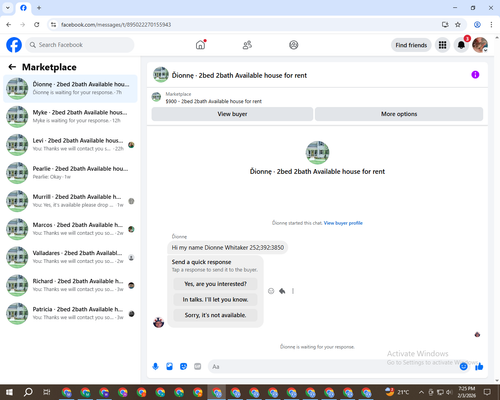Image resolution: width=500 pixels, height=400 pixels.
Task: Open Marcos conversation in list
Action: (x=70, y=229)
